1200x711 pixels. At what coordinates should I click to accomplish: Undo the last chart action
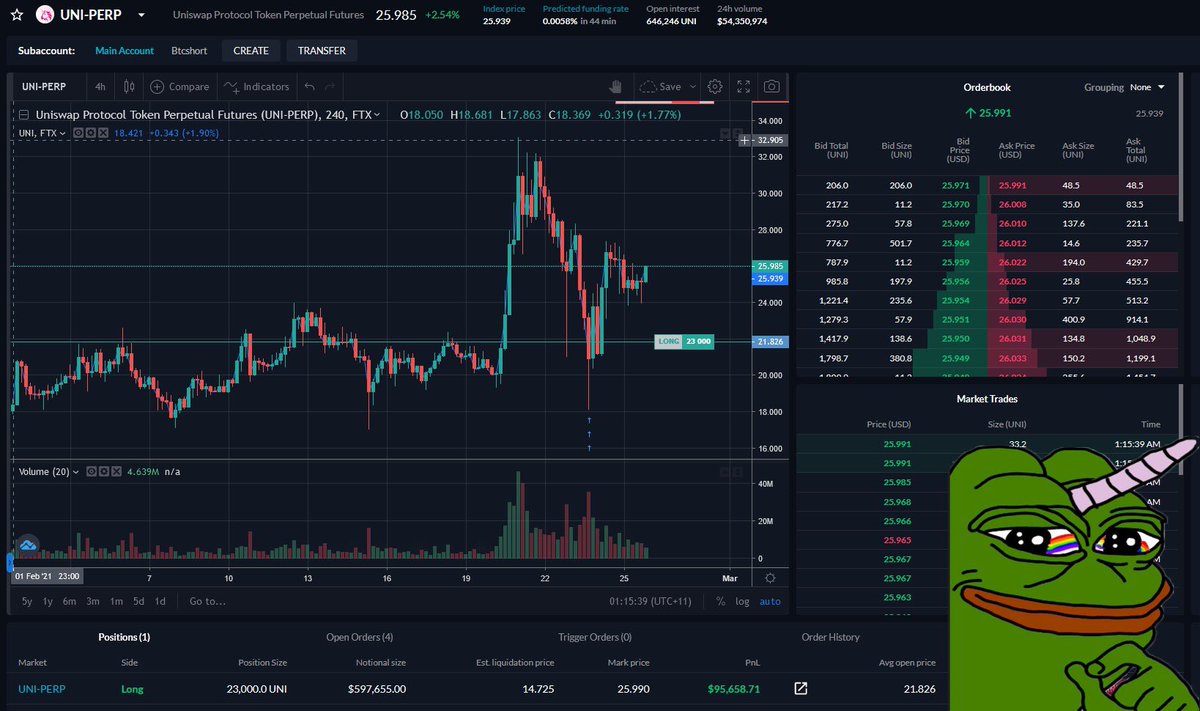point(310,87)
